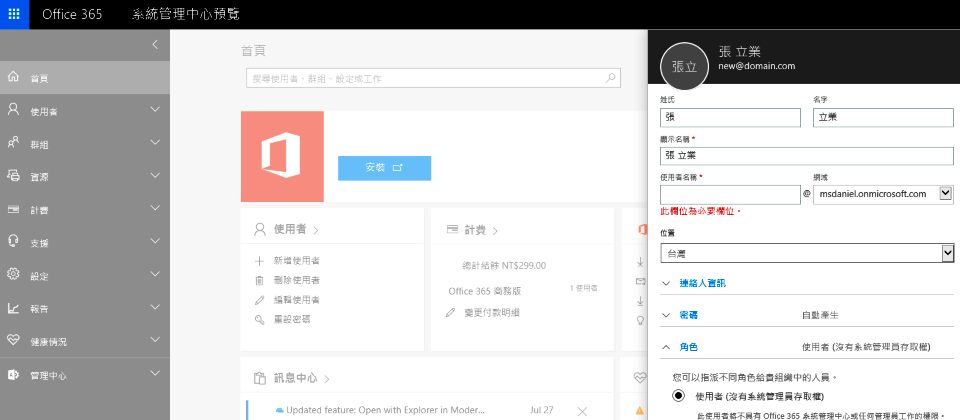The image size is (960, 420).
Task: Click the 刪除使用者 link
Action: 296,280
